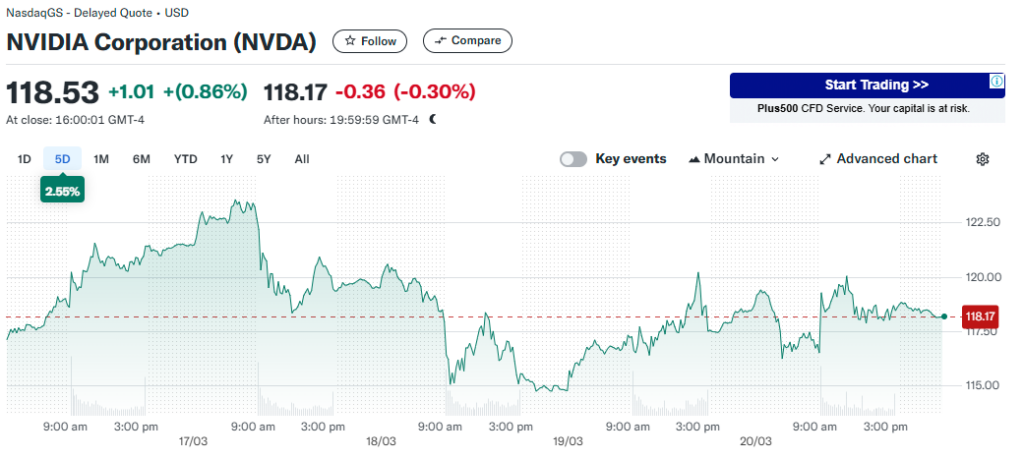
Task: Toggle the Key events switch
Action: [573, 159]
